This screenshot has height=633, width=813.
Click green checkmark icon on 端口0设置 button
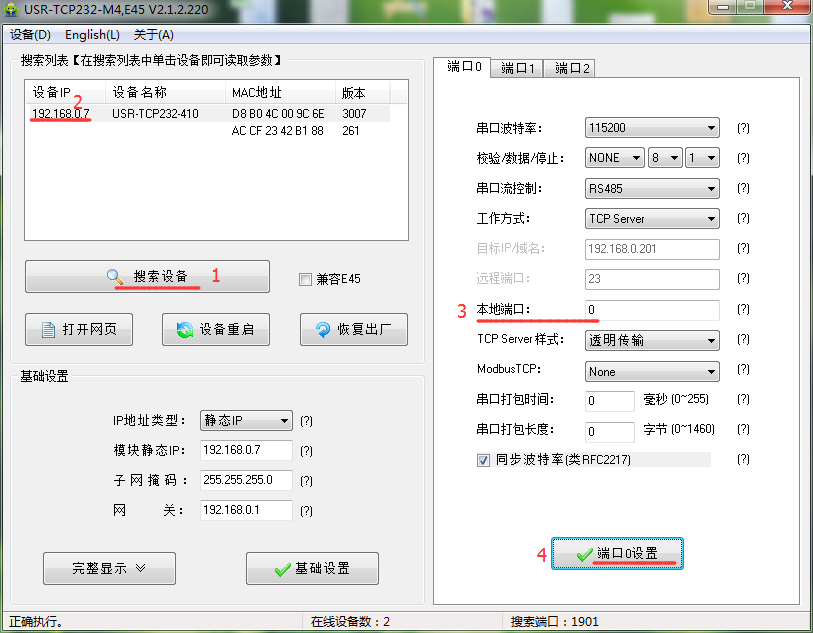(584, 554)
